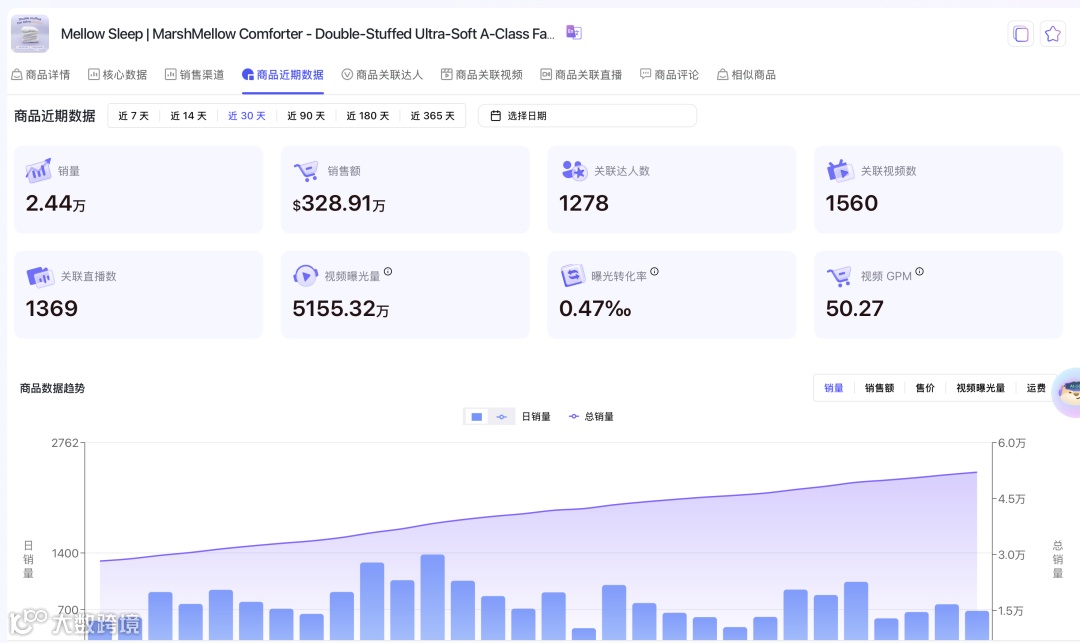This screenshot has height=643, width=1080.
Task: Switch trend chart to 售价
Action: pos(925,388)
